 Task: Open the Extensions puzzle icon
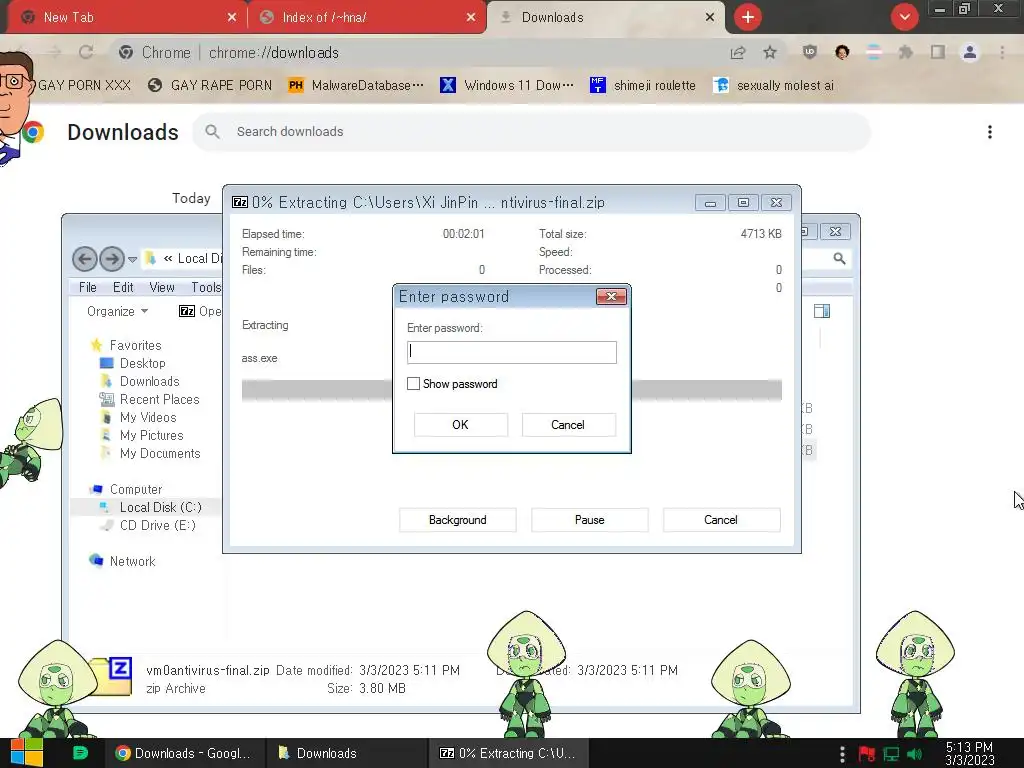[905, 52]
